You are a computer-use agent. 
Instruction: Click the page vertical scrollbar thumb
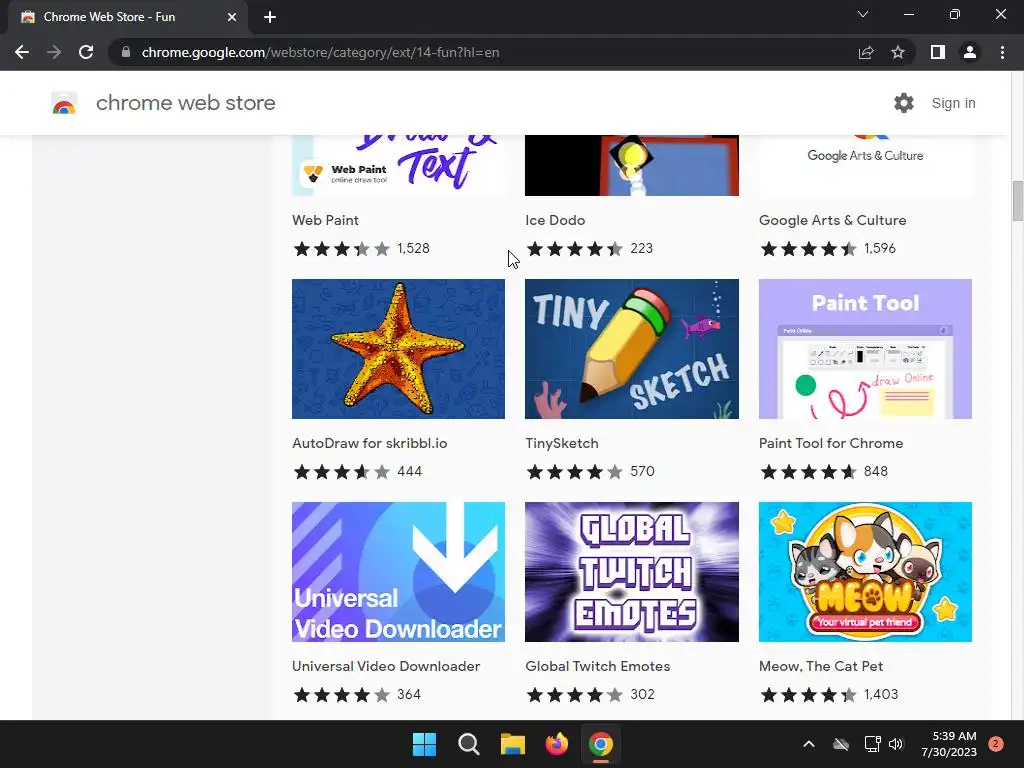[x=1017, y=201]
